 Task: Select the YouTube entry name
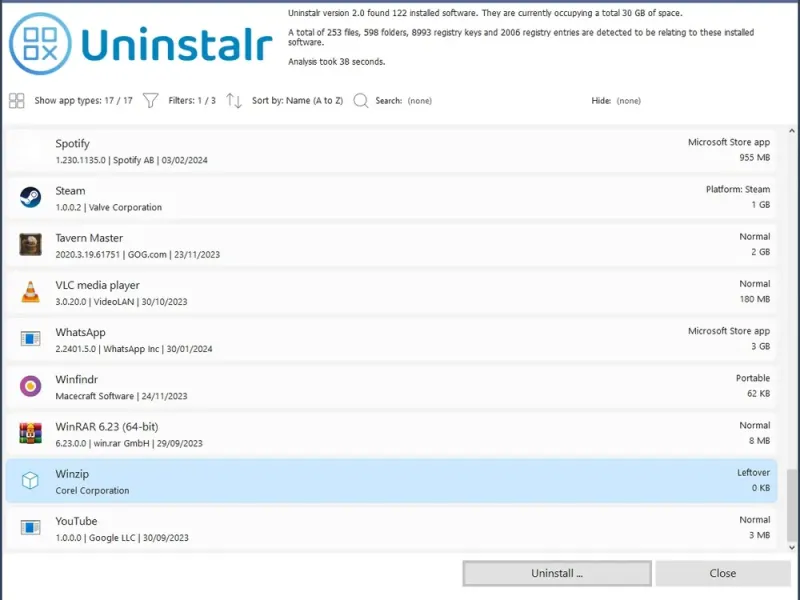pyautogui.click(x=76, y=521)
